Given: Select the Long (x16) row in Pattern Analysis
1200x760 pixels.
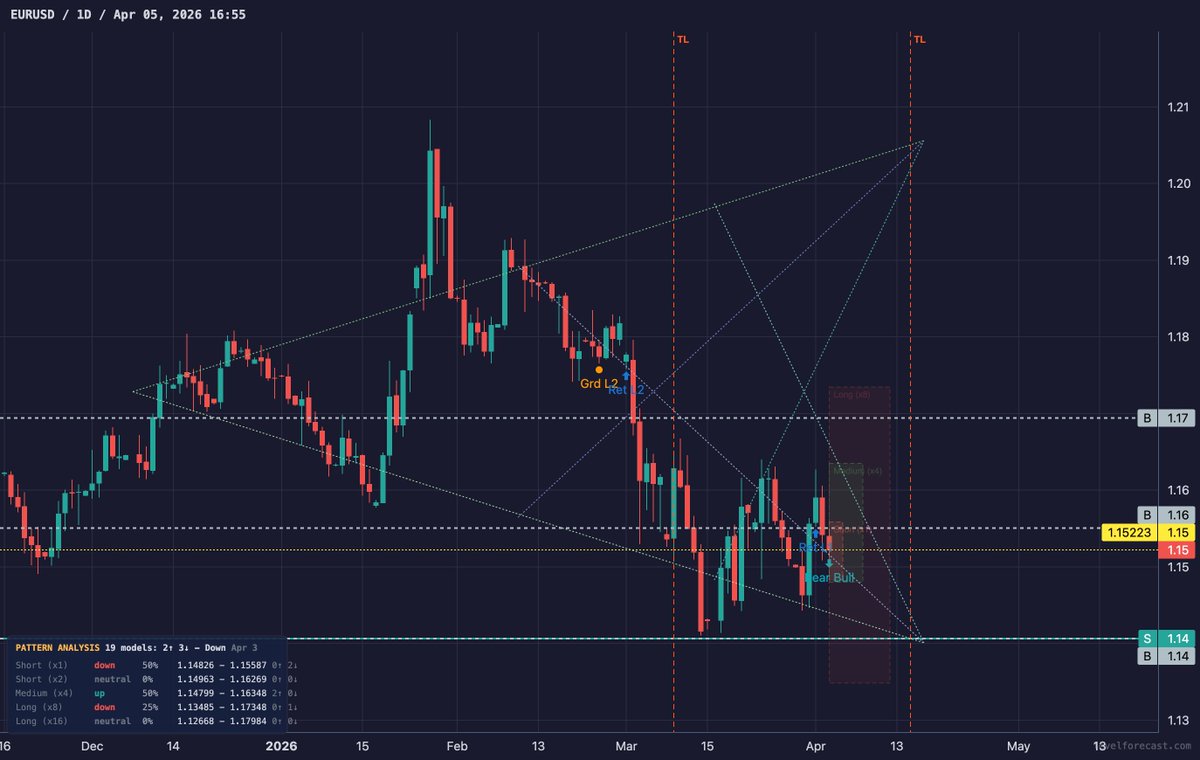Looking at the screenshot, I should [156, 720].
